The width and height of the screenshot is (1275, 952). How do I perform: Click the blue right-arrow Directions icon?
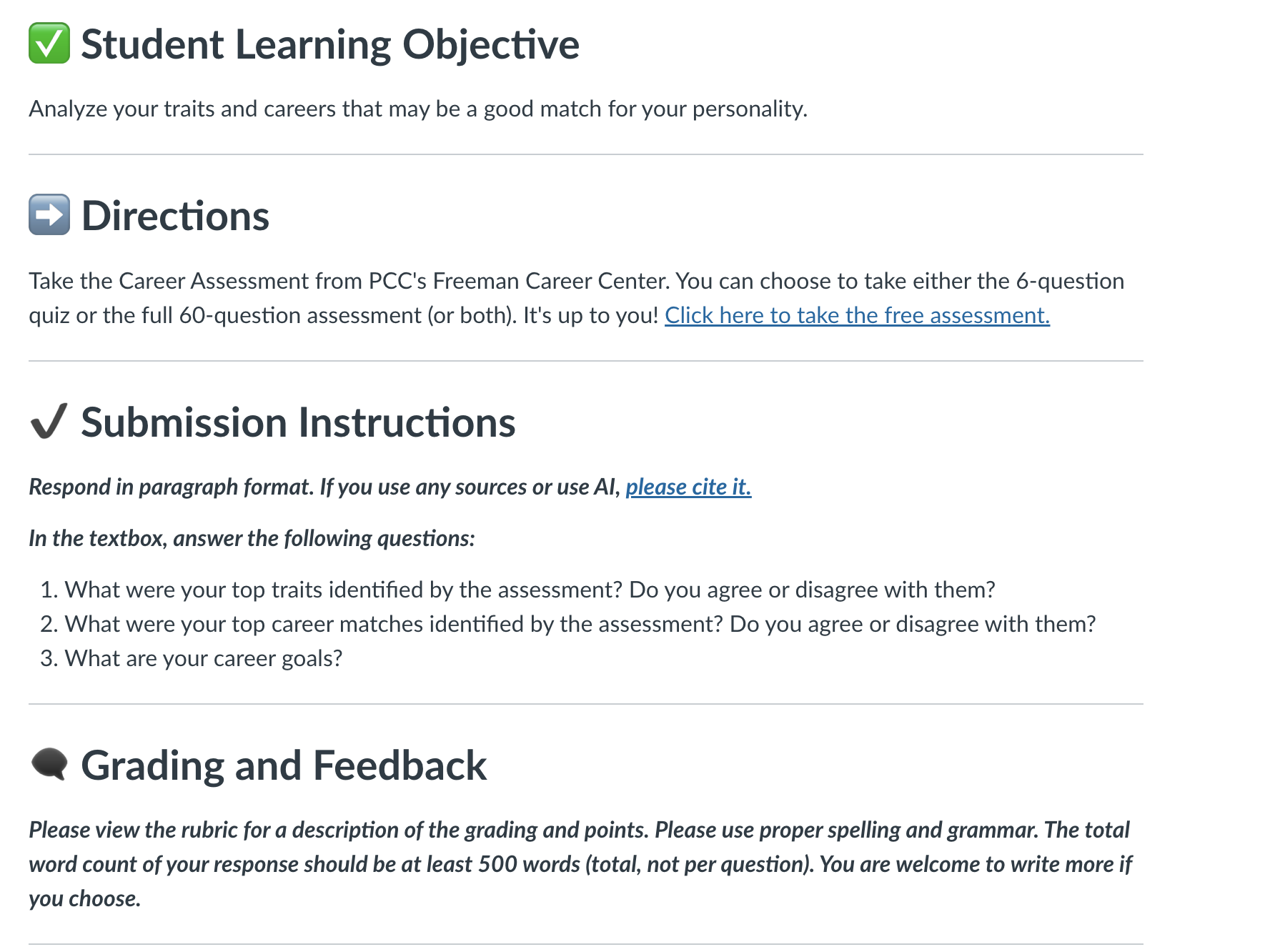[x=49, y=215]
